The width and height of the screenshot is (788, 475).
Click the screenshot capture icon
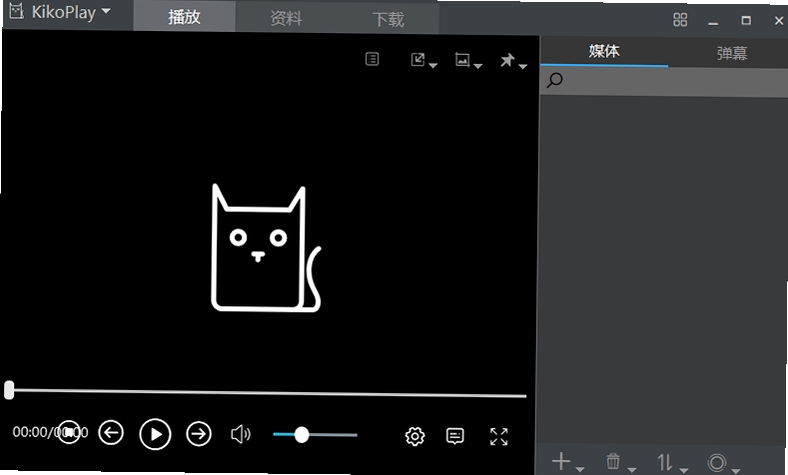tap(462, 60)
